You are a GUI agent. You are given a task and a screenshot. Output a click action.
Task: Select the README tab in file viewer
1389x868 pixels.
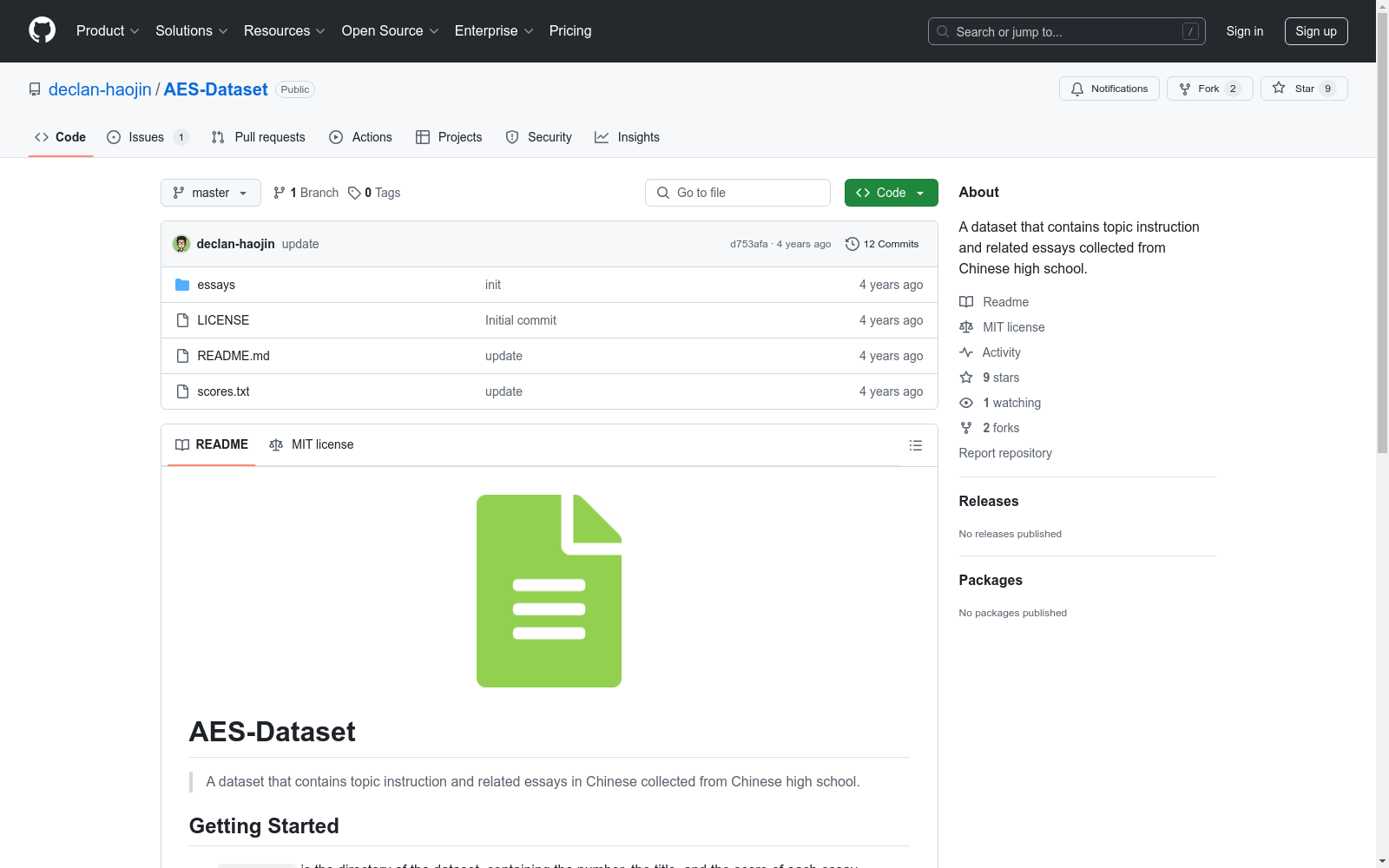pos(212,444)
